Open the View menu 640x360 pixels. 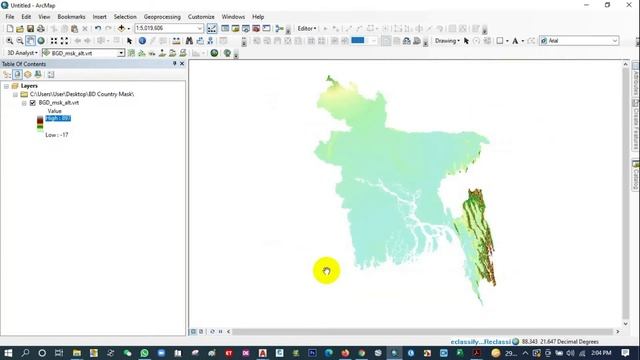(x=44, y=17)
